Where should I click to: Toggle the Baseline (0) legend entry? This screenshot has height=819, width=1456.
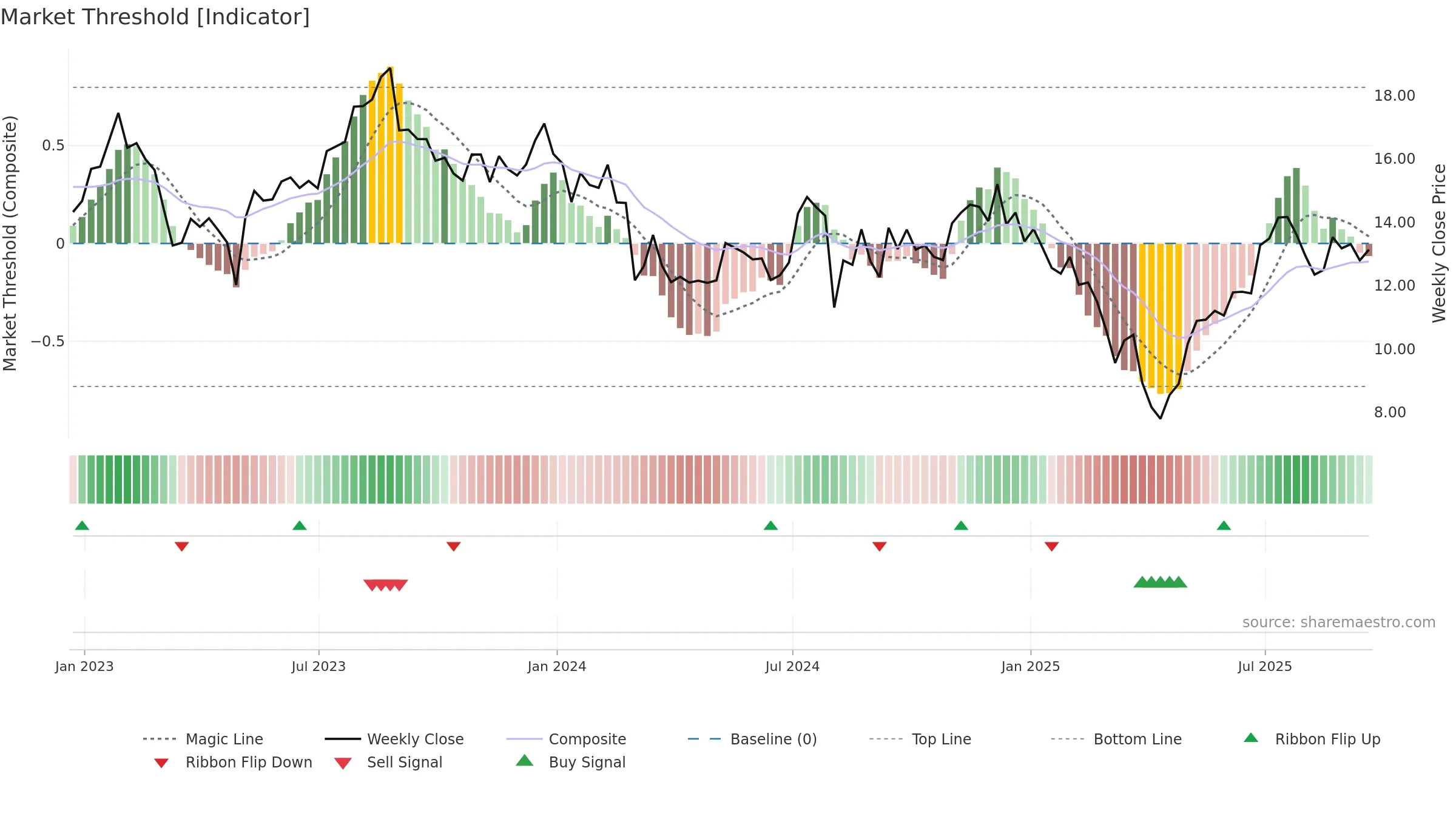[x=752, y=739]
